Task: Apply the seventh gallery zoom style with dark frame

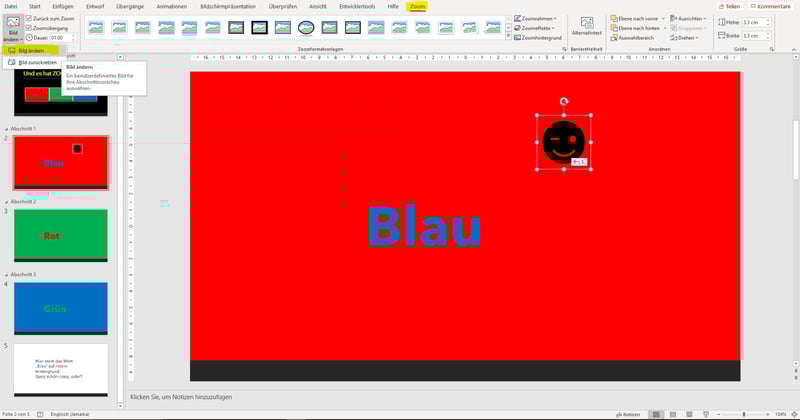Action: [236, 28]
